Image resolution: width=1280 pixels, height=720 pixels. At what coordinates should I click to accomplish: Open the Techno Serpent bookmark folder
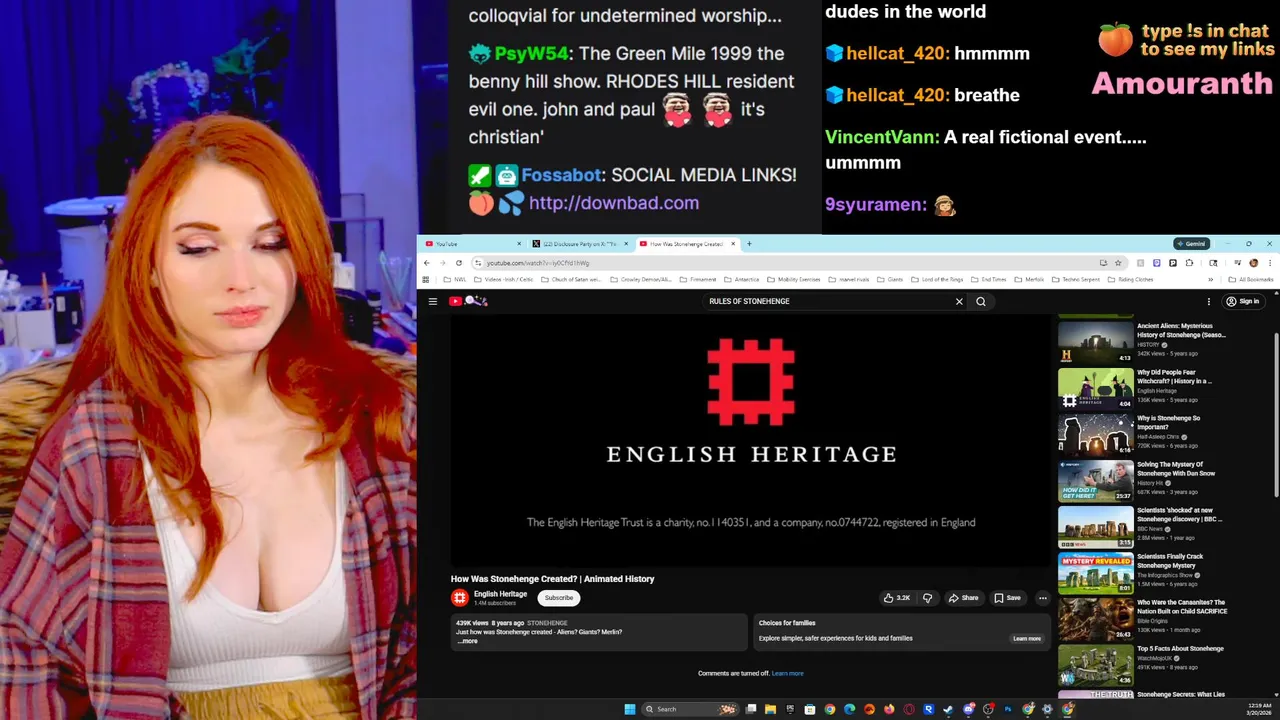(1076, 279)
